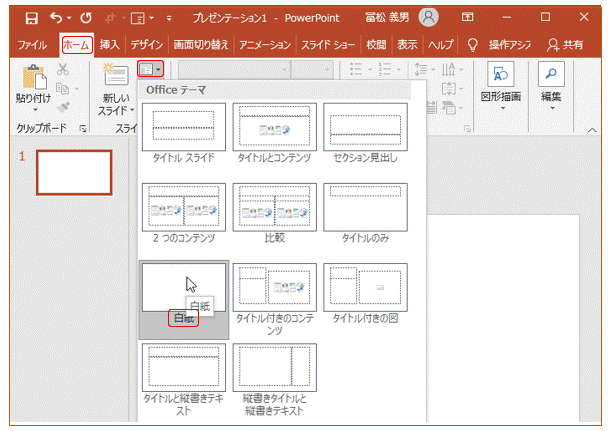Click the ribbon display options icon
Image resolution: width=613 pixels, height=431 pixels.
click(x=468, y=17)
